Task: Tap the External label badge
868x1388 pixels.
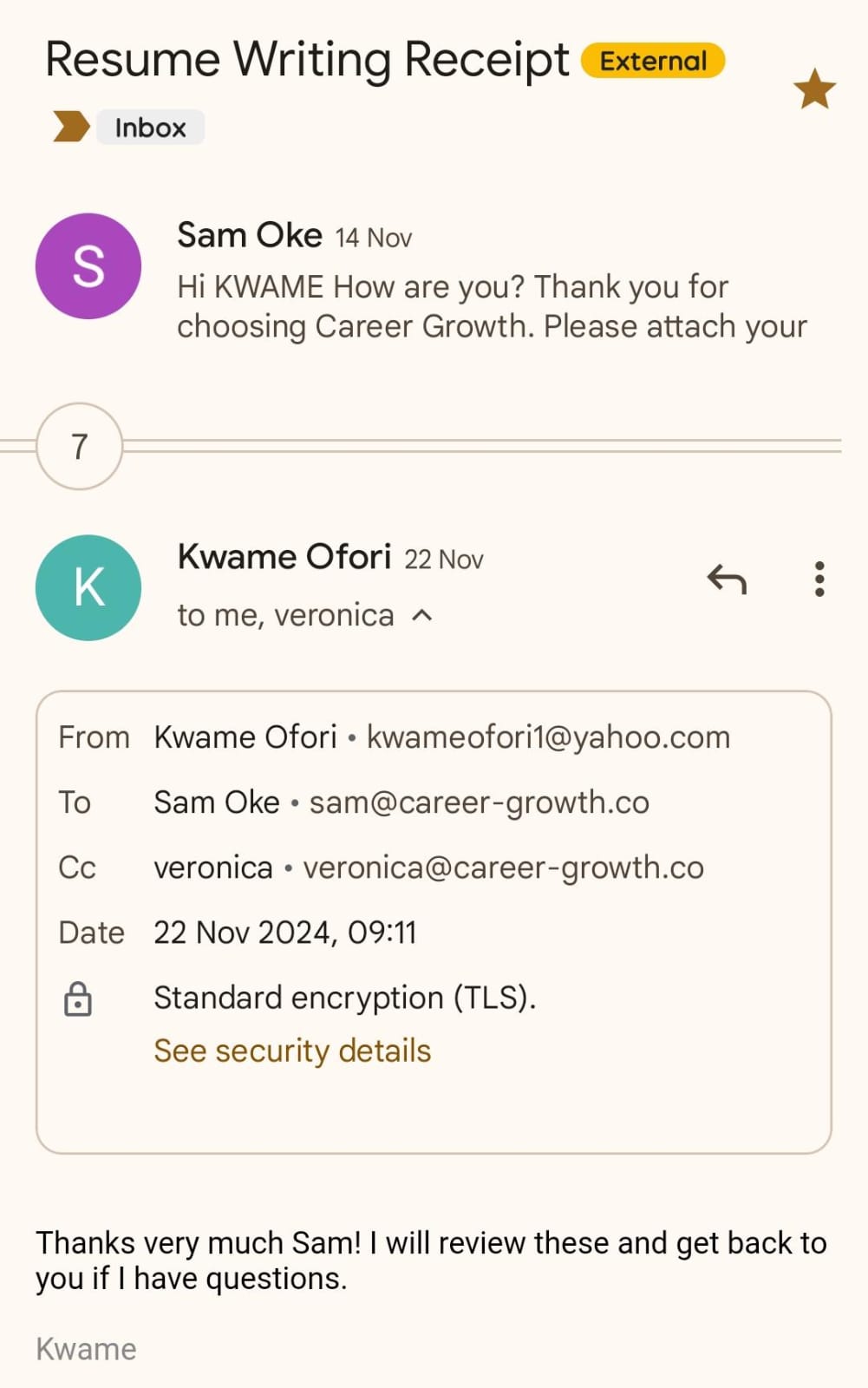Action: [653, 61]
